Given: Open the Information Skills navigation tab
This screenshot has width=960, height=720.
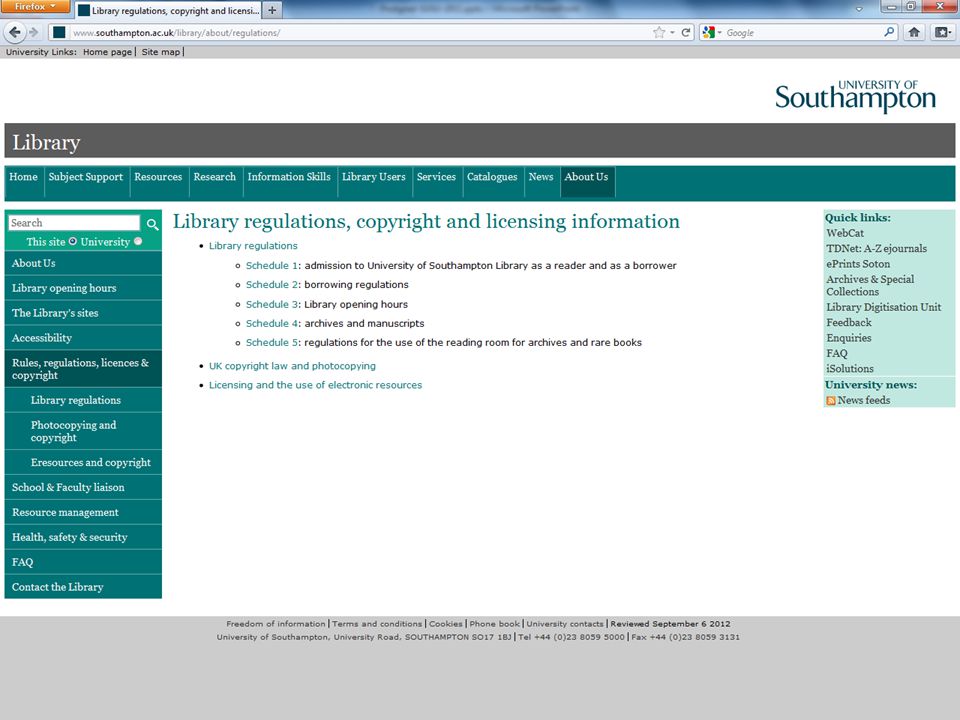Looking at the screenshot, I should click(289, 177).
